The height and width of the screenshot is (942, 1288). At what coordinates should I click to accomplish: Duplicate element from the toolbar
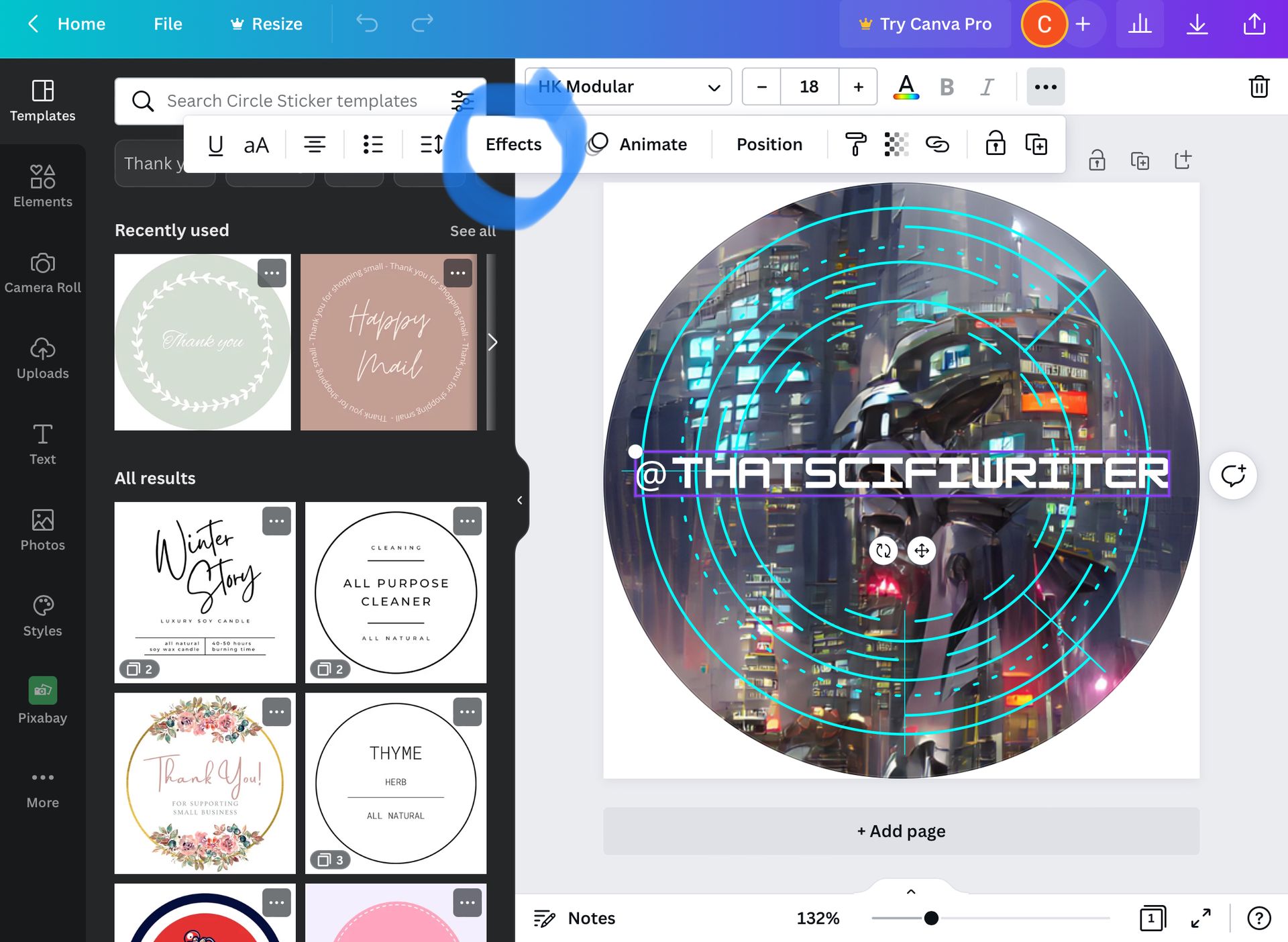[1036, 145]
